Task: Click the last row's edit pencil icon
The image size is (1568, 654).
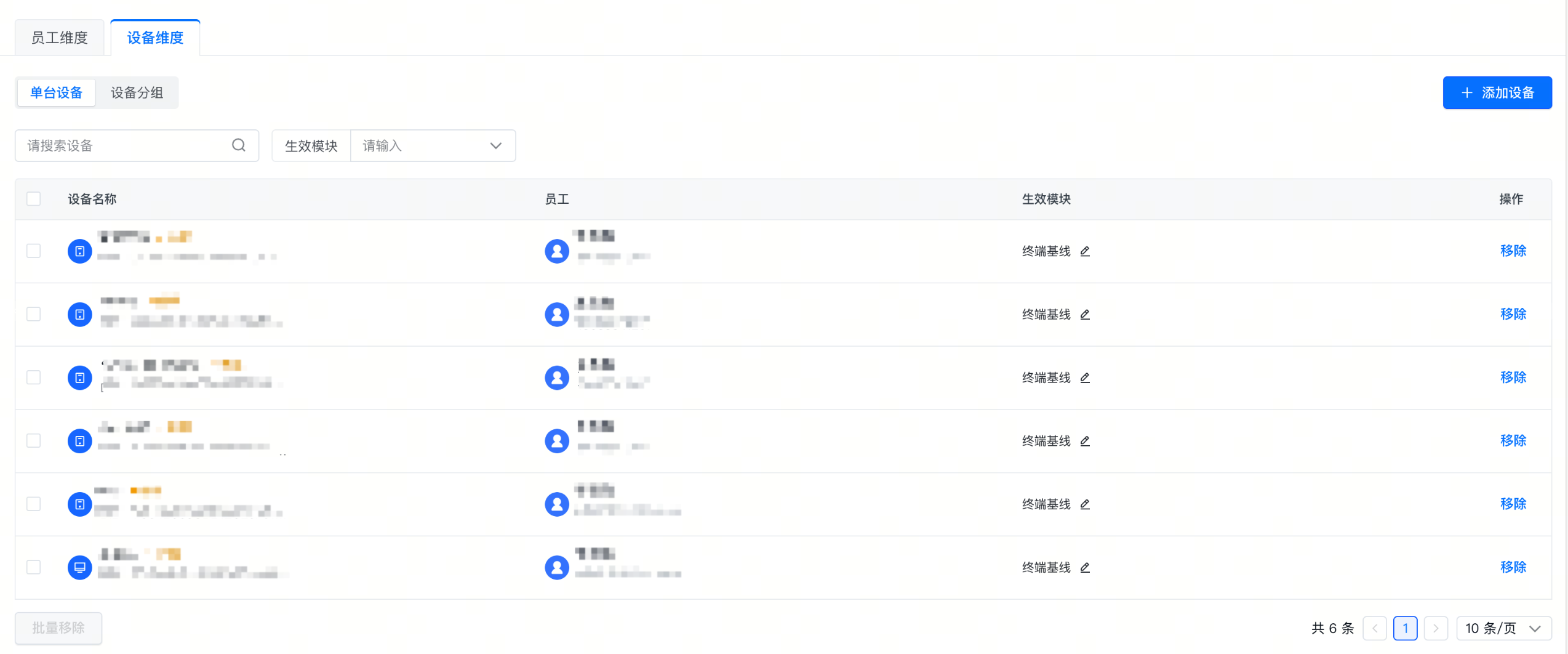Action: point(1085,567)
